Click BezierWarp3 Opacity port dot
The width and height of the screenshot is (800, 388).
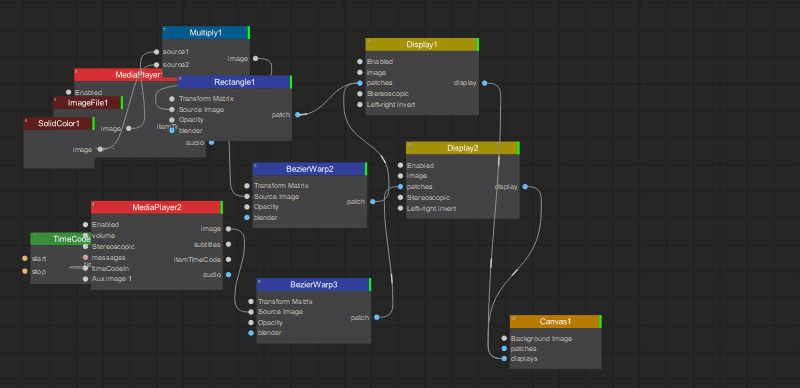point(251,323)
